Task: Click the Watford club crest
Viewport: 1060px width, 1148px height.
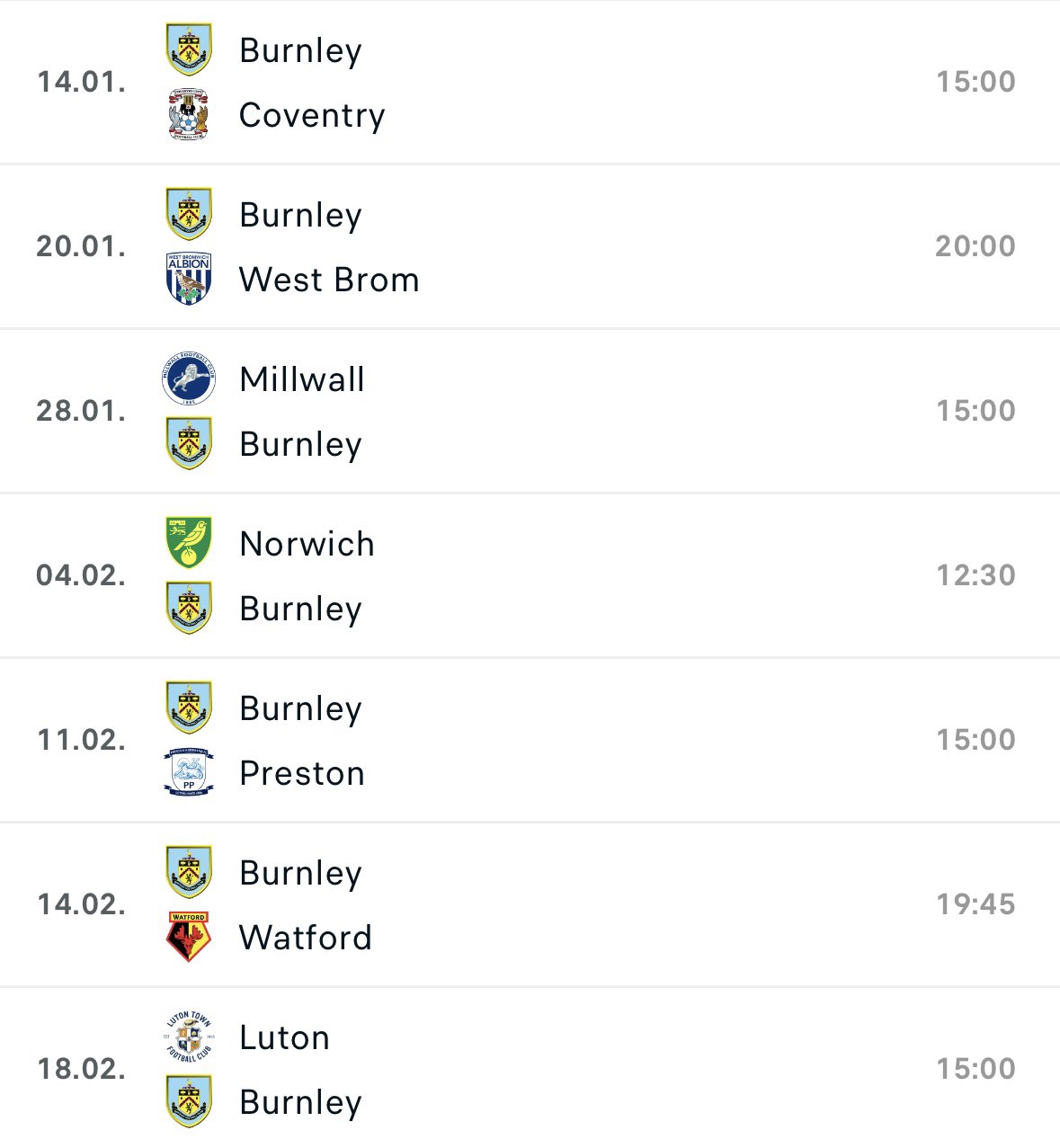Action: point(189,937)
